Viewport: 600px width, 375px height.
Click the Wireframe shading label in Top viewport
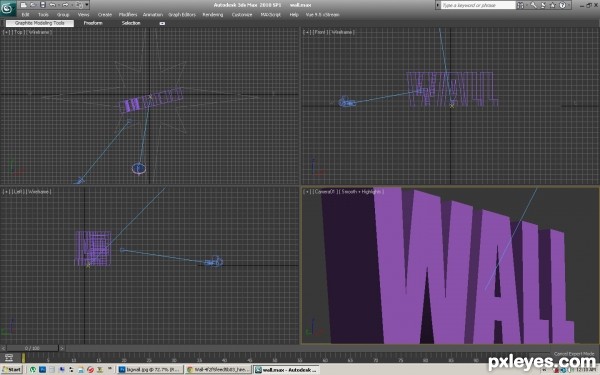39,32
